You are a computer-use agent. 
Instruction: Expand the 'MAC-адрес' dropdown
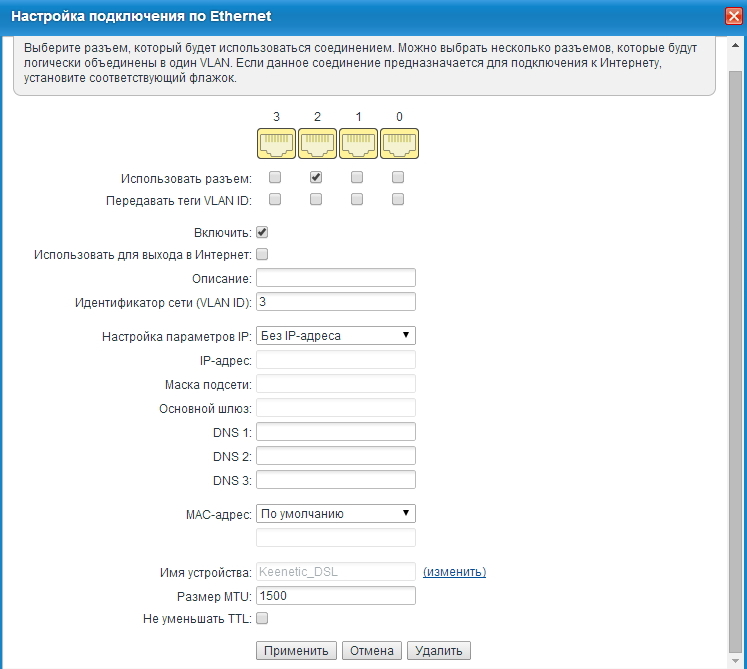coord(336,513)
